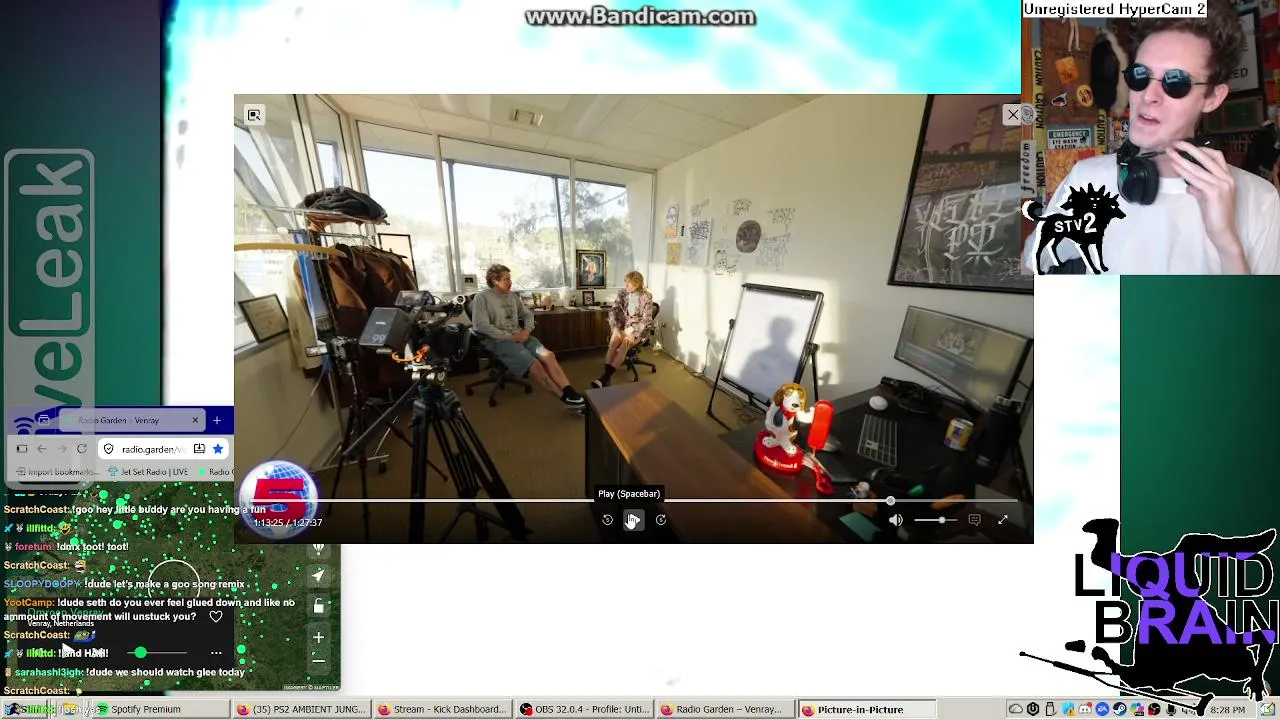1280x720 pixels.
Task: Click the taskbar clock showing 8:28 PM
Action: [1227, 710]
